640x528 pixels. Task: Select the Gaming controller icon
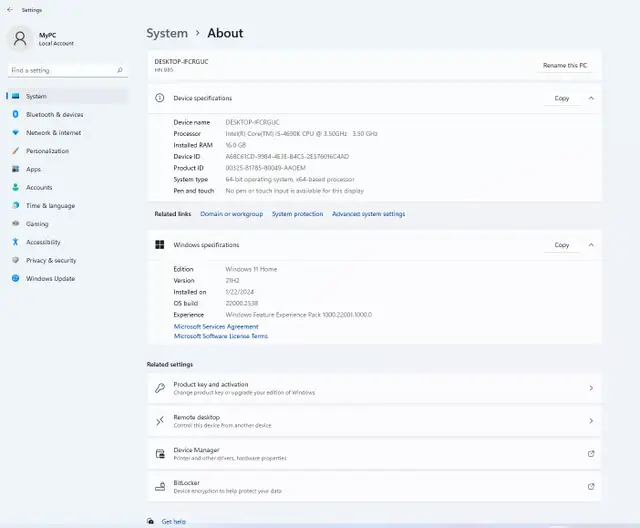click(16, 224)
